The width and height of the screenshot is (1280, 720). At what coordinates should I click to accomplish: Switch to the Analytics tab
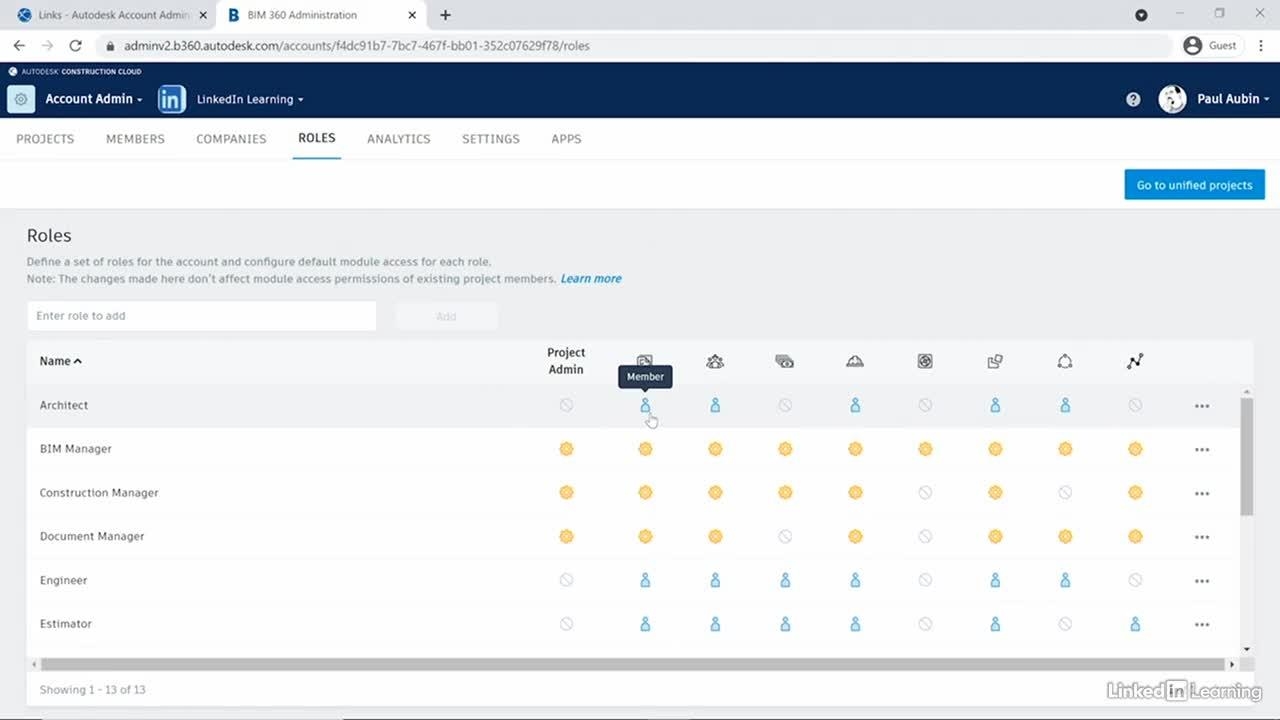click(398, 139)
